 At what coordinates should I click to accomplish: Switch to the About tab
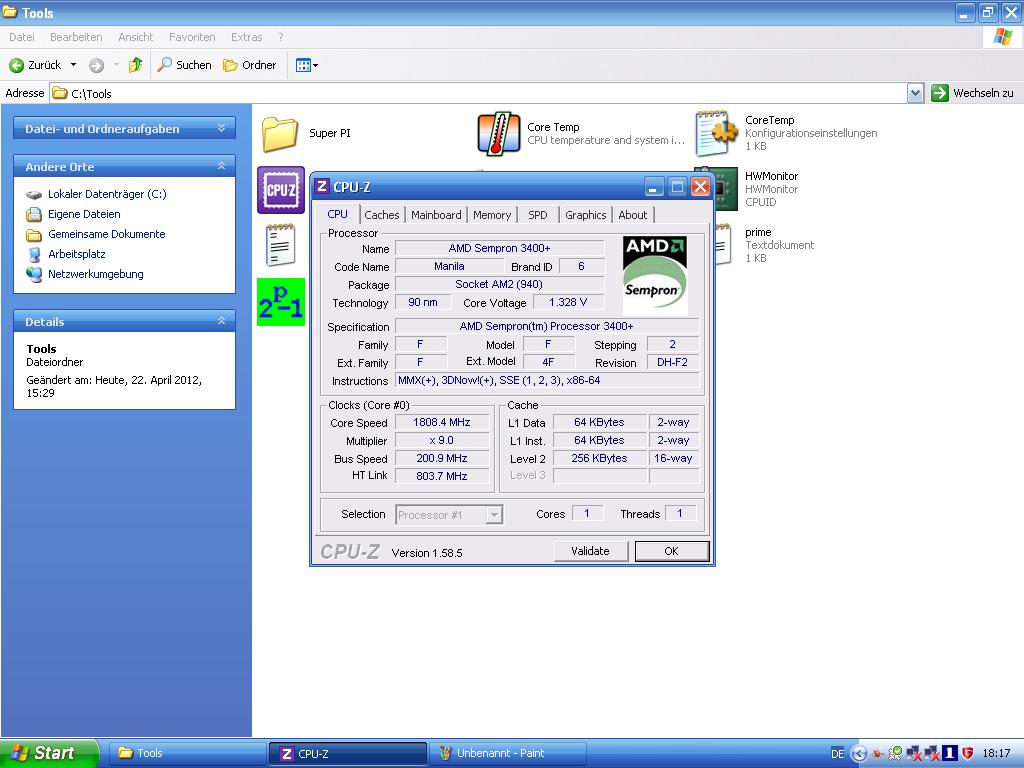633,215
